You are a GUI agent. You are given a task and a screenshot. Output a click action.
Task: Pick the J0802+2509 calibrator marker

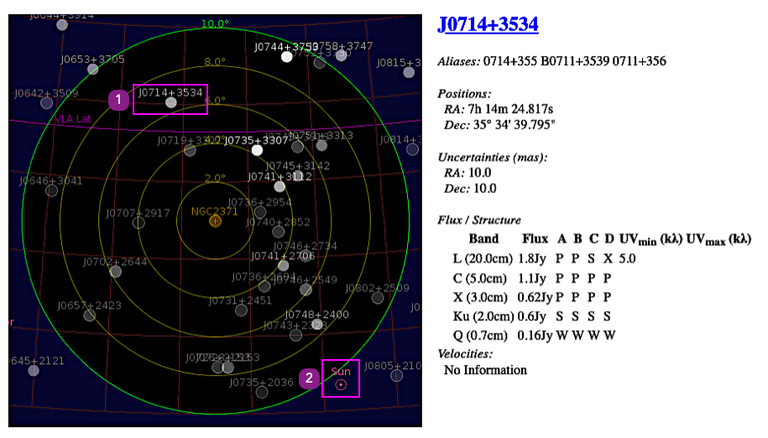[x=377, y=297]
